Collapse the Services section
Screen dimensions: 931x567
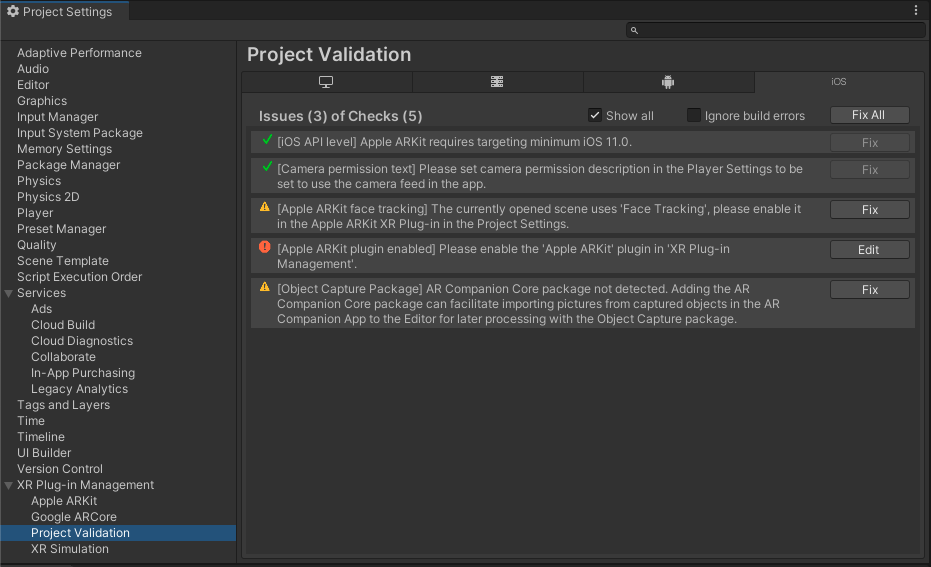tap(9, 293)
